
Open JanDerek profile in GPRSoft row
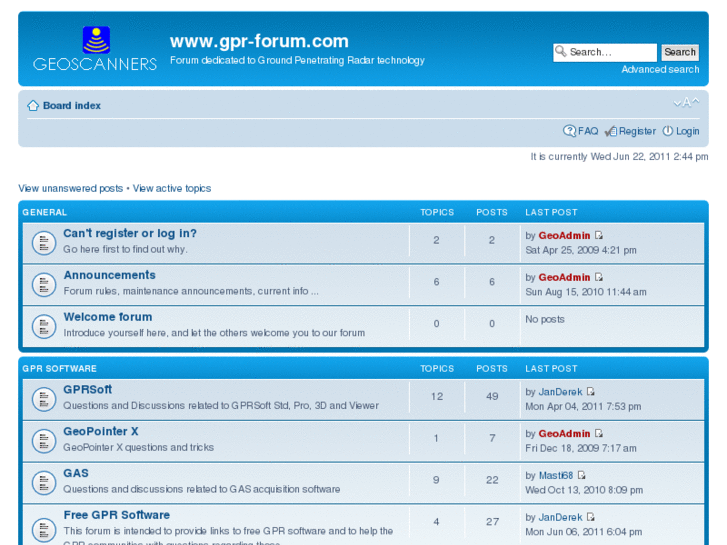[x=560, y=392]
